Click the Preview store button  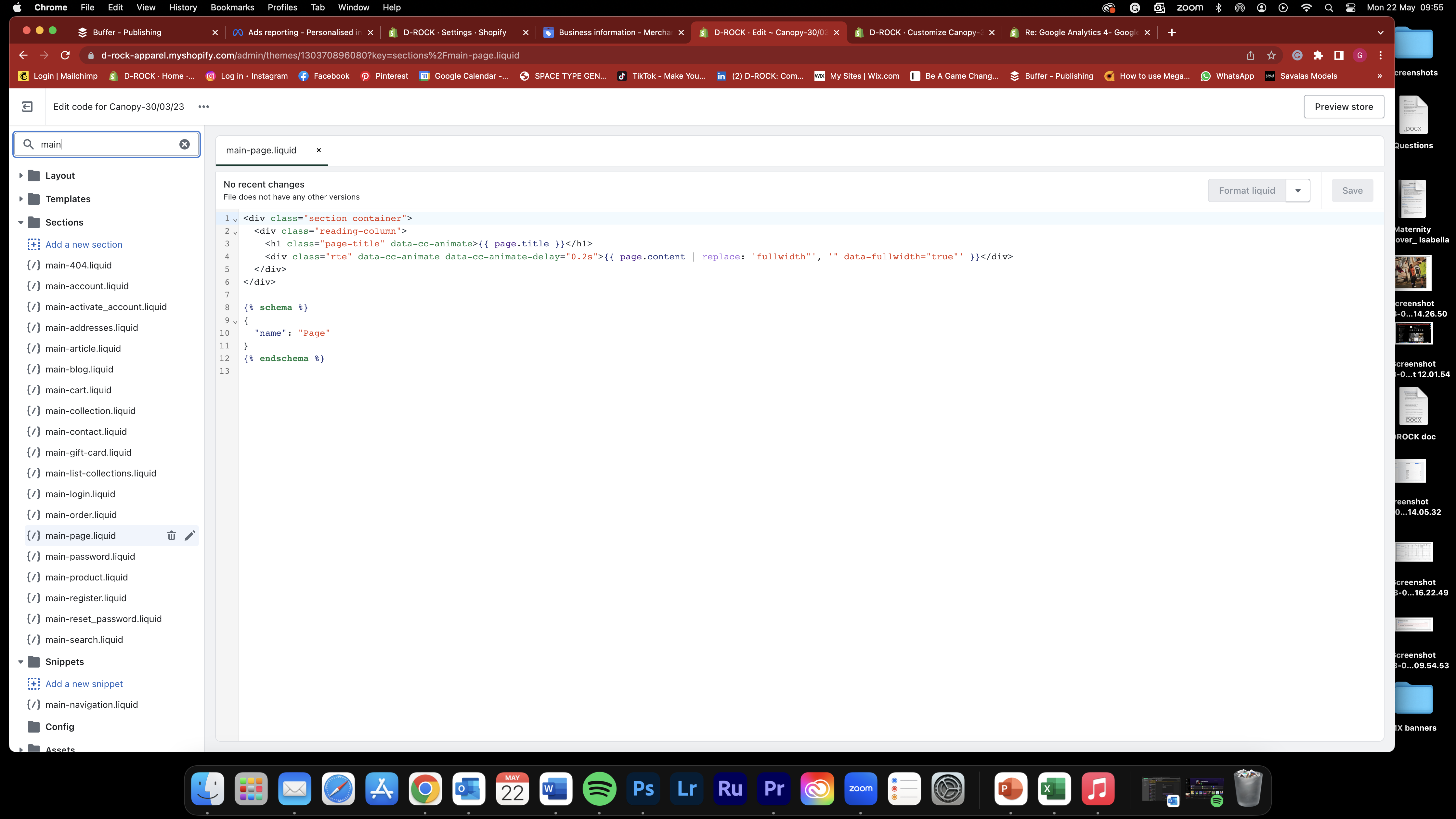(x=1343, y=107)
